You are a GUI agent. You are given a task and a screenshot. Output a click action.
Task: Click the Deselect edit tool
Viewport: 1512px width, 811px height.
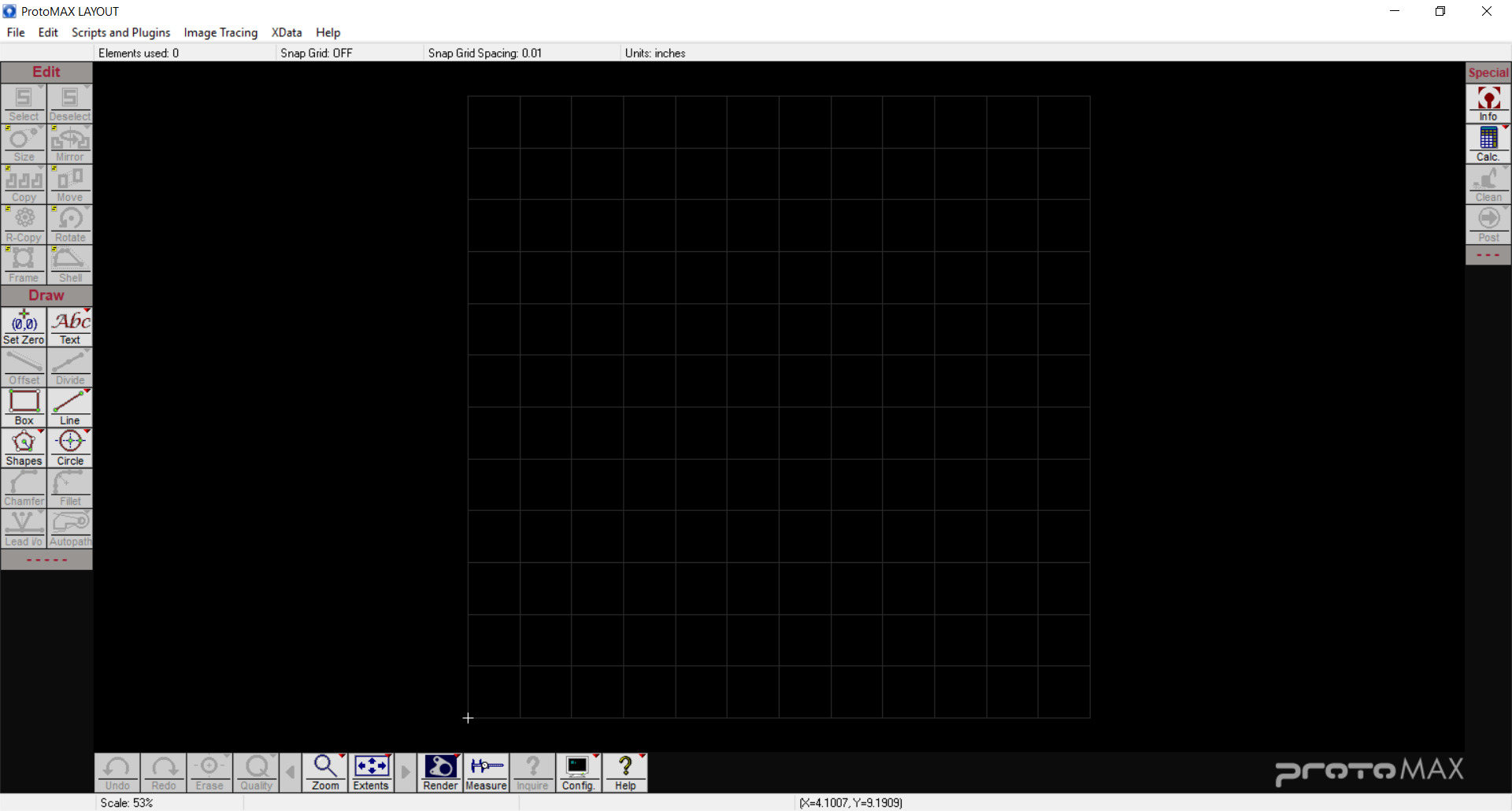point(70,103)
